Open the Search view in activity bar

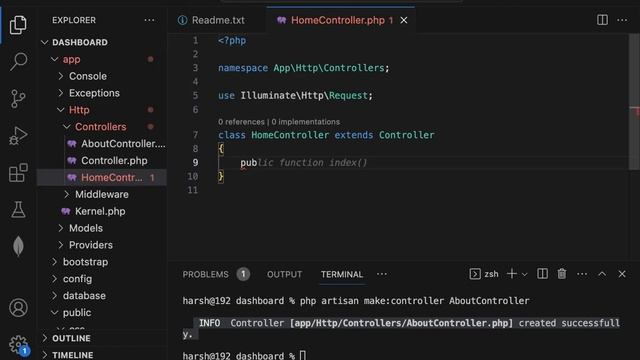pyautogui.click(x=18, y=62)
